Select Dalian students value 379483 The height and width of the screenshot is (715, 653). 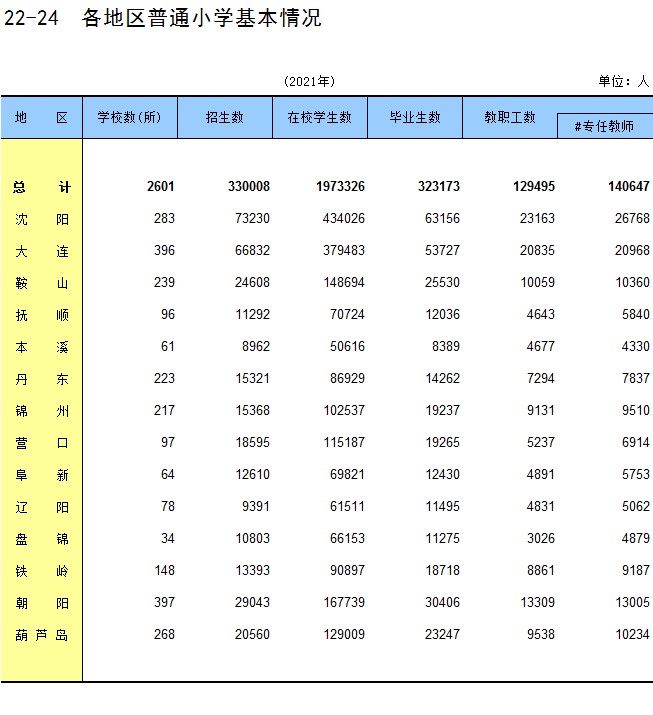(x=344, y=250)
